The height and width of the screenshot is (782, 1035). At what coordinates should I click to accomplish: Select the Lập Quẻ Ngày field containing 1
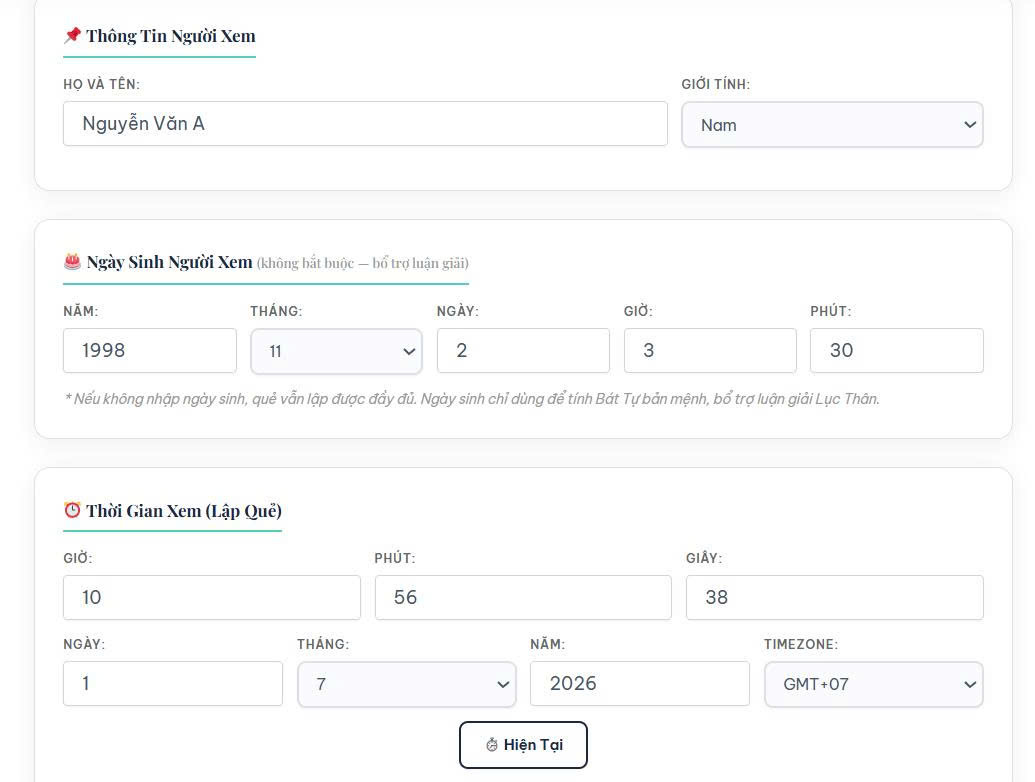point(173,683)
